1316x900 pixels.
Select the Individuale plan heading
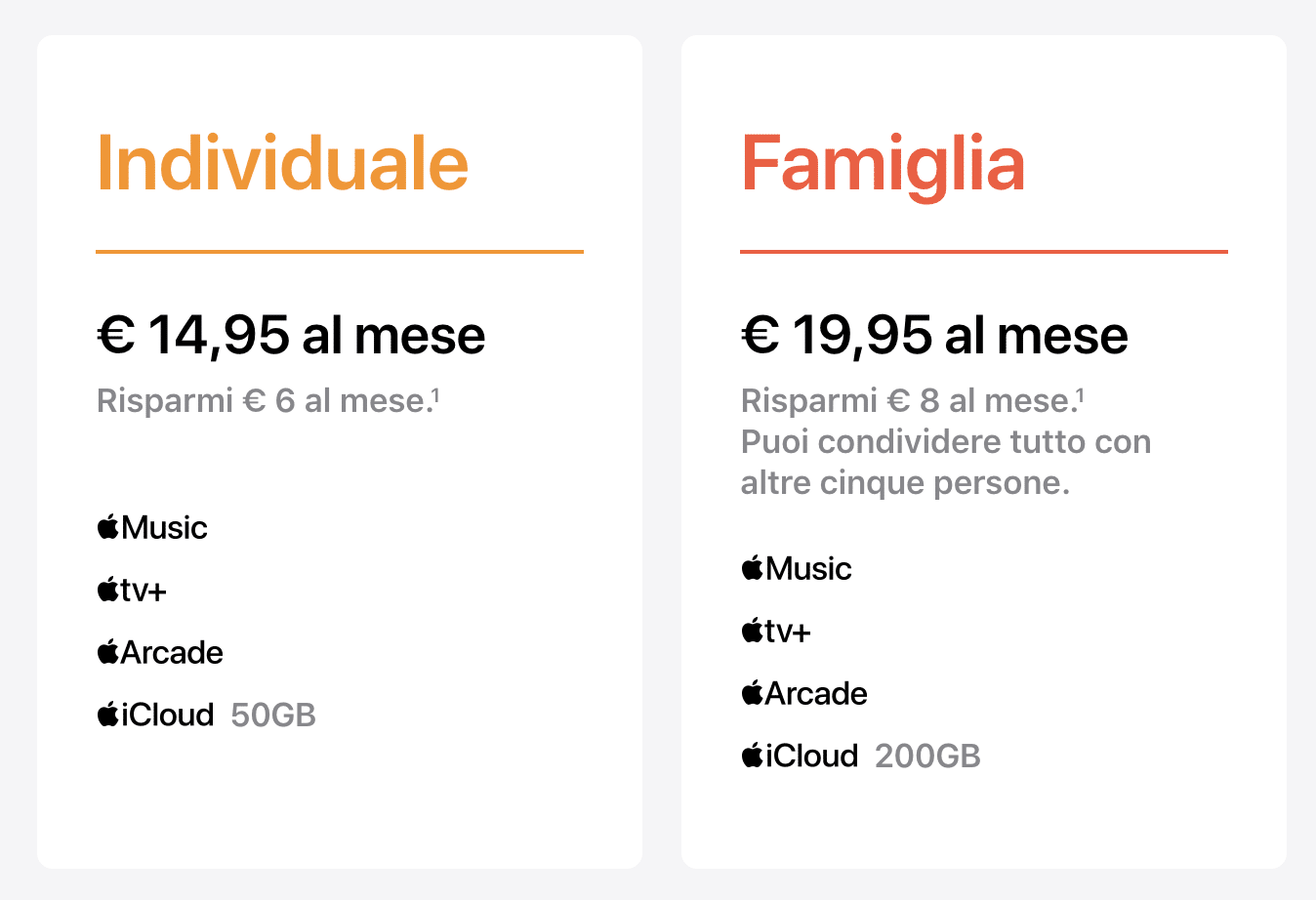pos(283,163)
